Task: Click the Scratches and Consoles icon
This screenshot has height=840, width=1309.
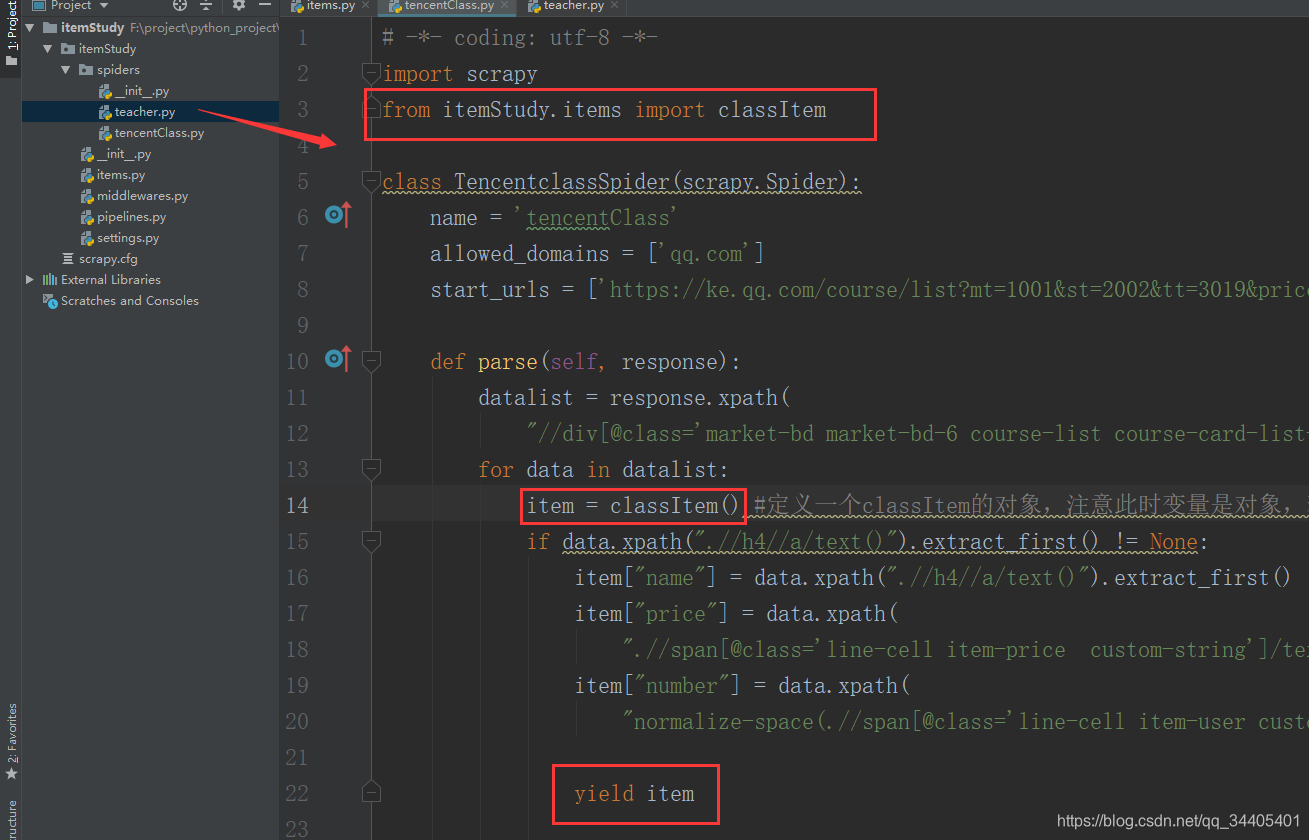Action: tap(50, 301)
